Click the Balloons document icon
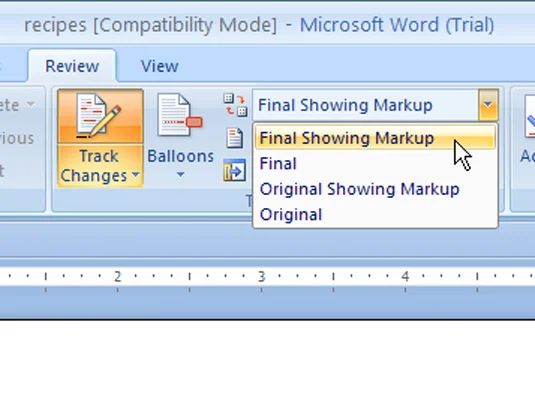 [180, 116]
